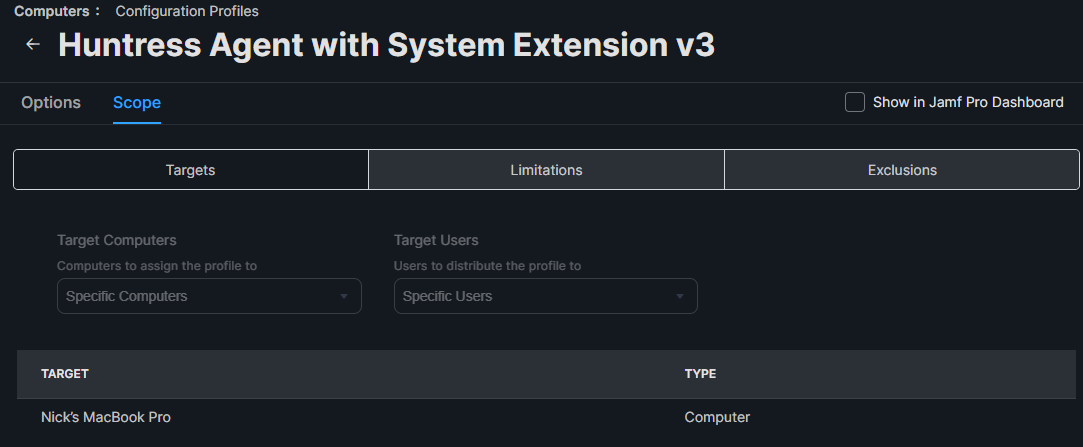Image resolution: width=1083 pixels, height=447 pixels.
Task: Sort by the TARGET column header
Action: coord(65,374)
